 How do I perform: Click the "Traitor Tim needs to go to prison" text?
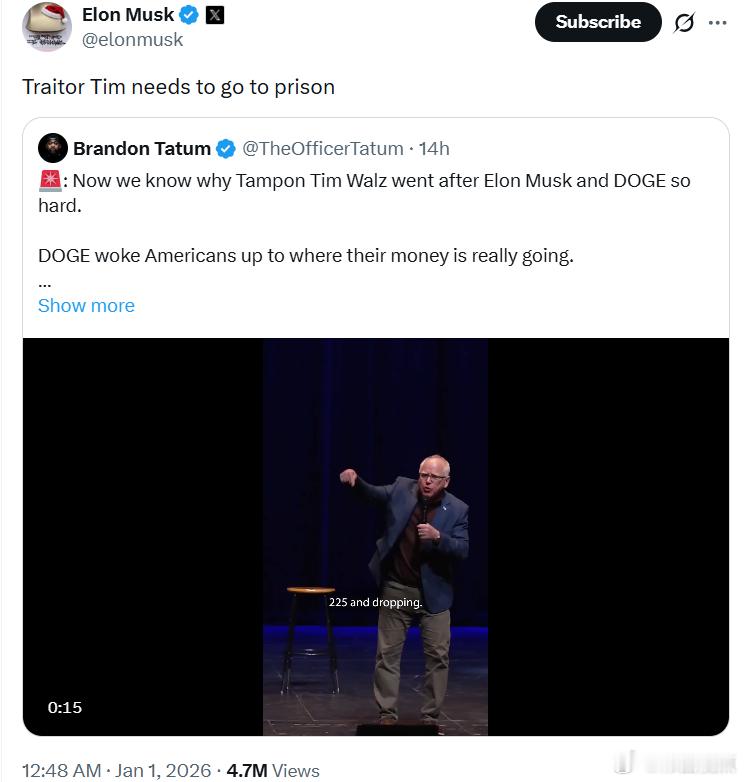[178, 87]
